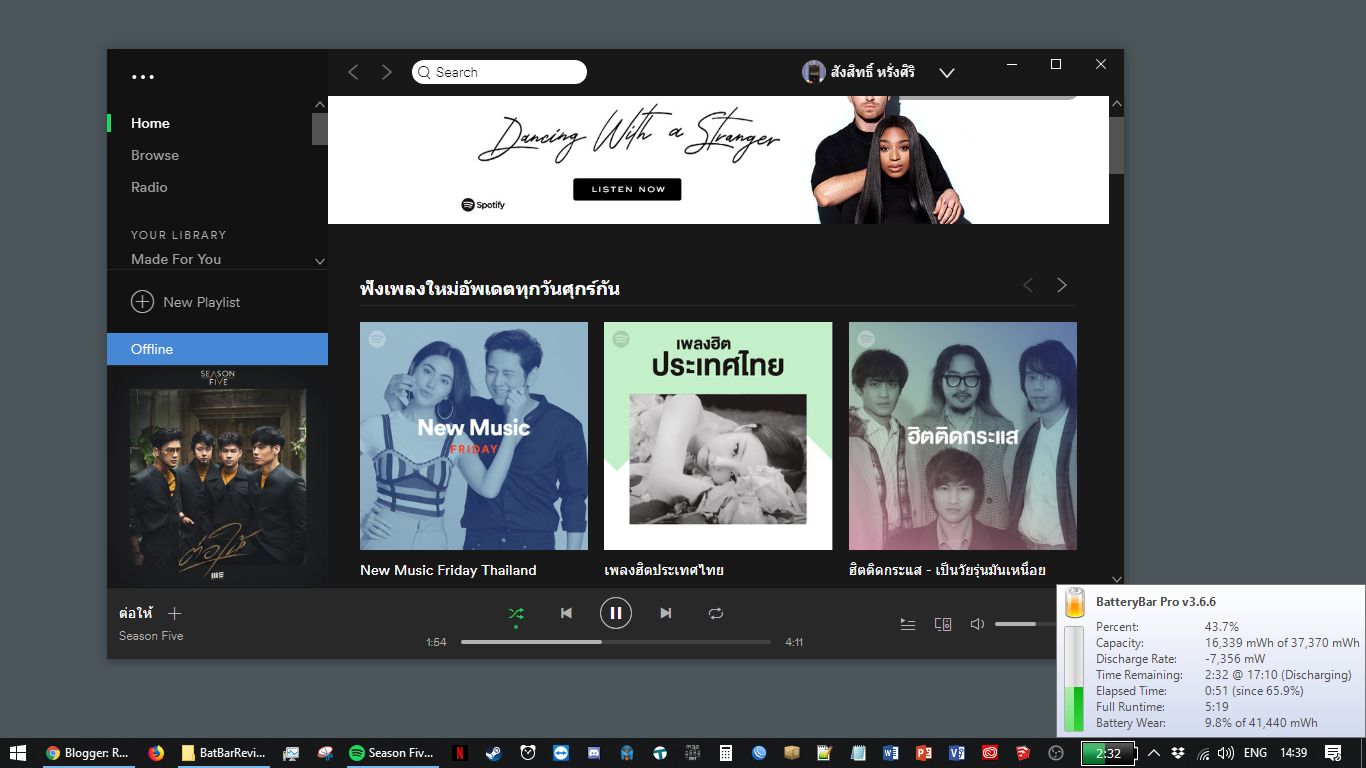Show the next playlists in the carousel

coord(1062,285)
